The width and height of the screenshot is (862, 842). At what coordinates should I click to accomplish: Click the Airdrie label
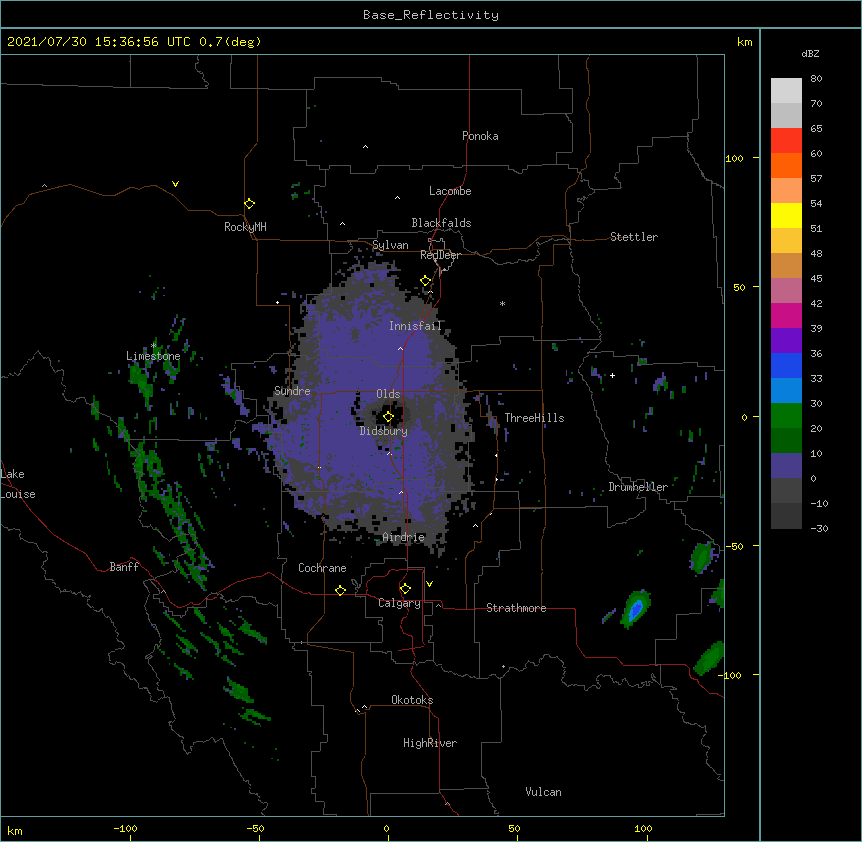pos(404,537)
